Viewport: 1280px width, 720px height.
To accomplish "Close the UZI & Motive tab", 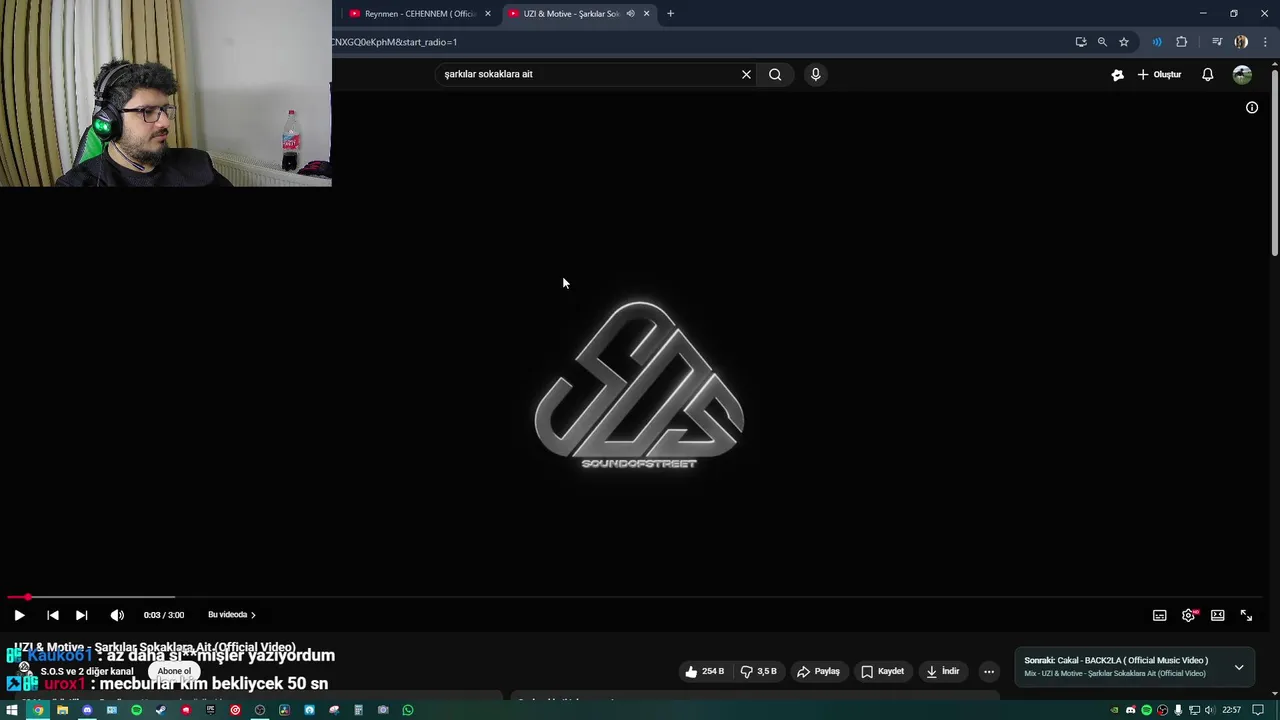I will click(646, 13).
